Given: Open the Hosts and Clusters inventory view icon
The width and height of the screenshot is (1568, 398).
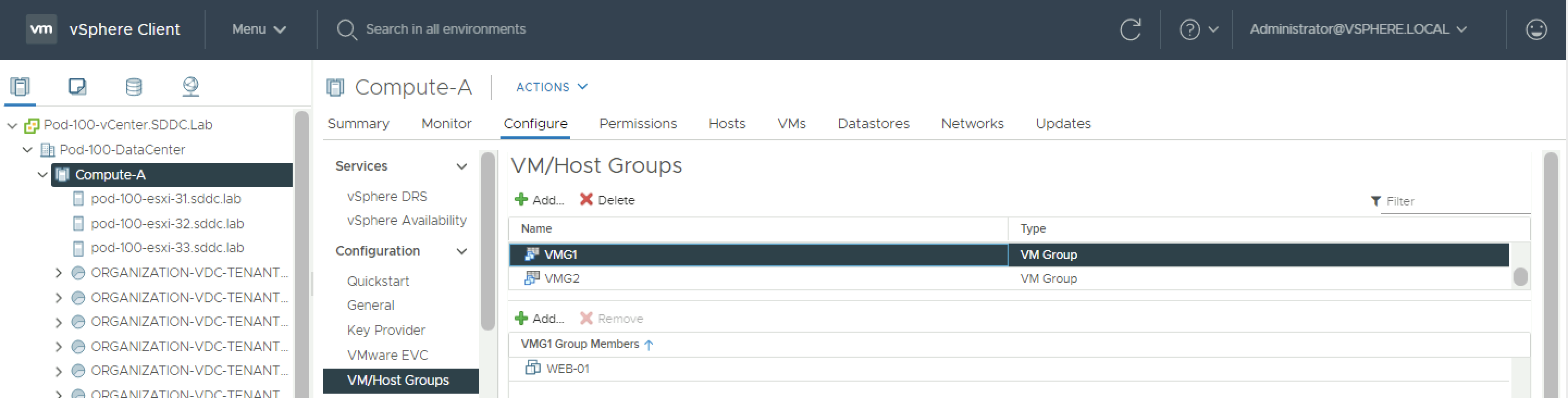Looking at the screenshot, I should (20, 86).
